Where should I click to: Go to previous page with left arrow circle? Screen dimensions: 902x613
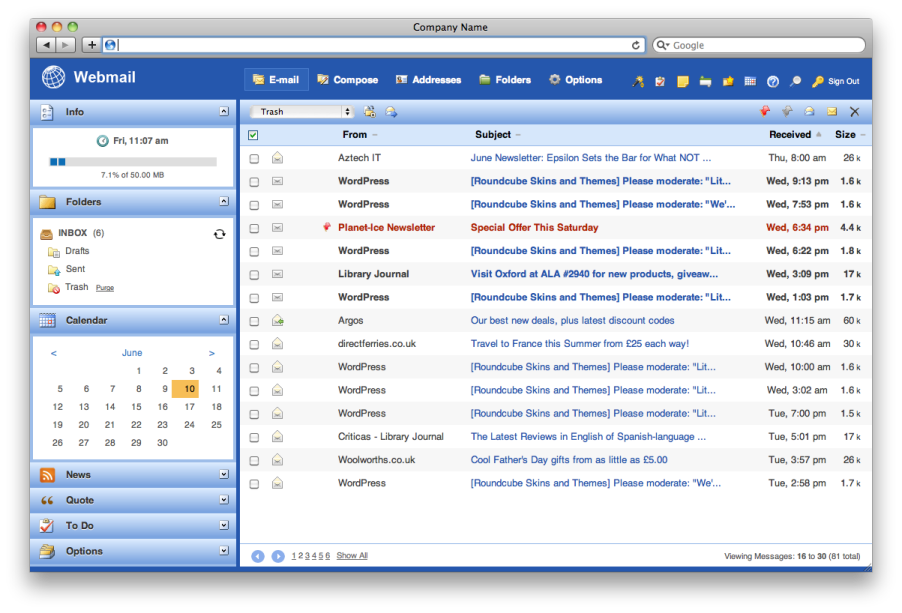click(x=258, y=556)
